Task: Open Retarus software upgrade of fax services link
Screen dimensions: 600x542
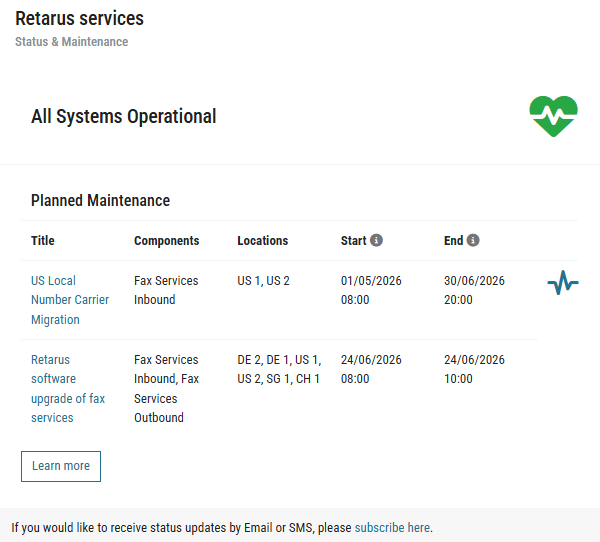Action: (x=68, y=389)
